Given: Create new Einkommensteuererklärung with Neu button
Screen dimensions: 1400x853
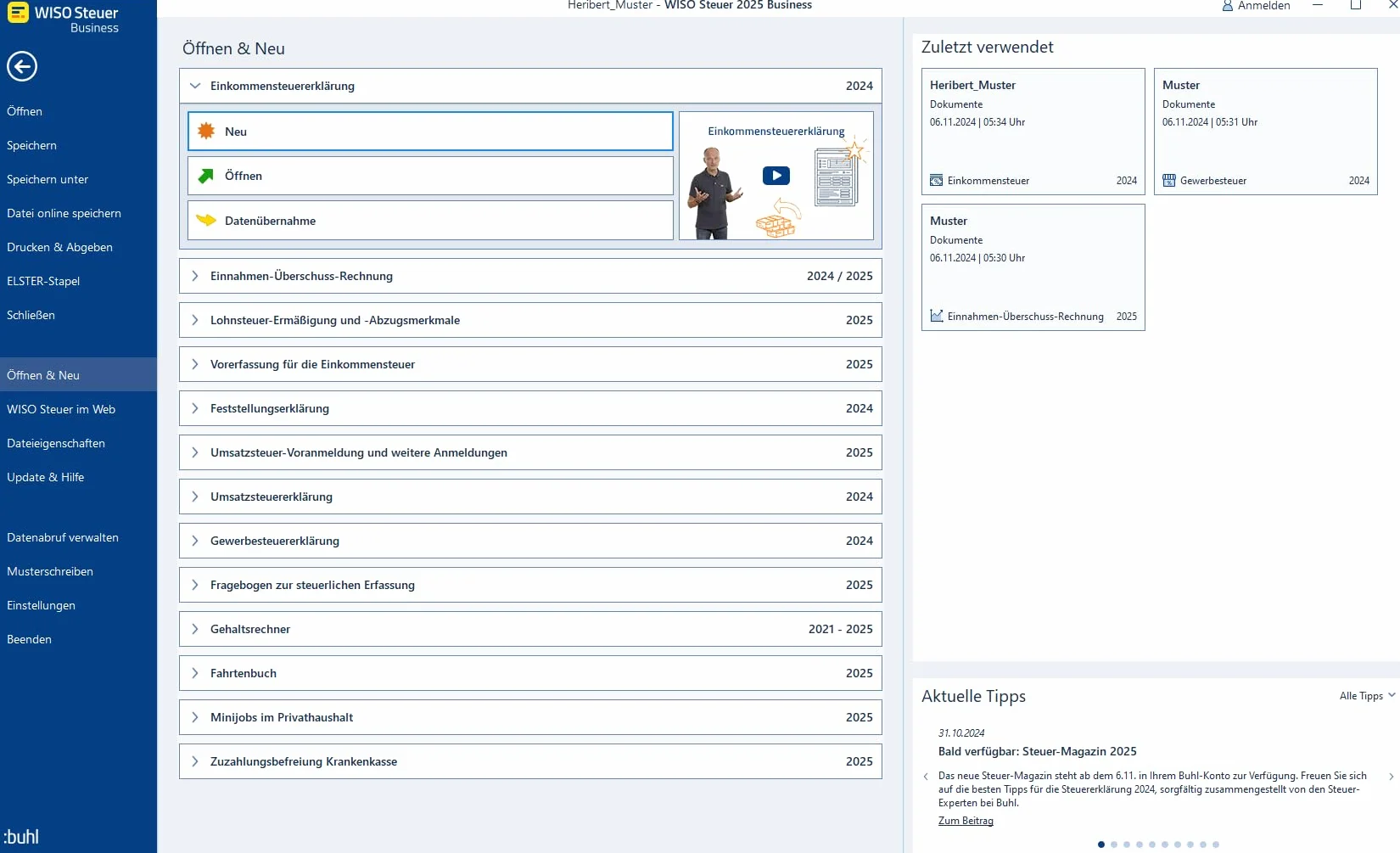Looking at the screenshot, I should pyautogui.click(x=430, y=132).
